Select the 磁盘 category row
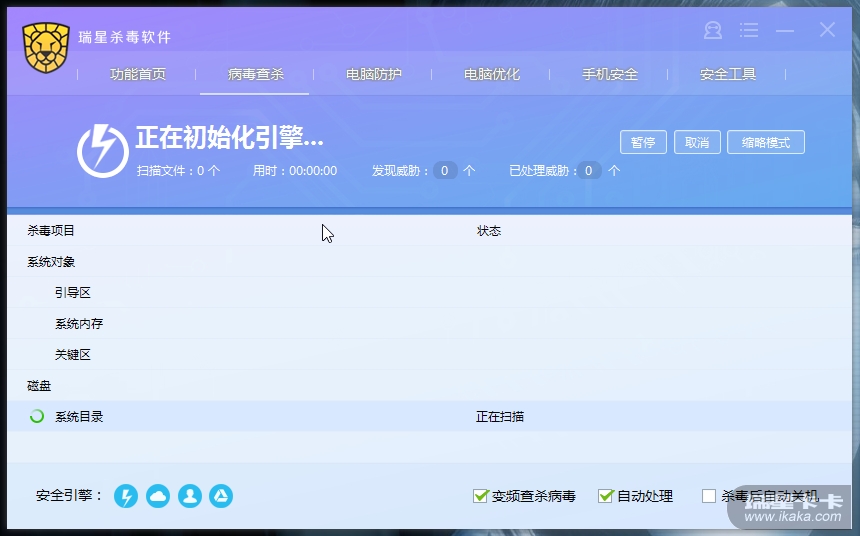 429,386
